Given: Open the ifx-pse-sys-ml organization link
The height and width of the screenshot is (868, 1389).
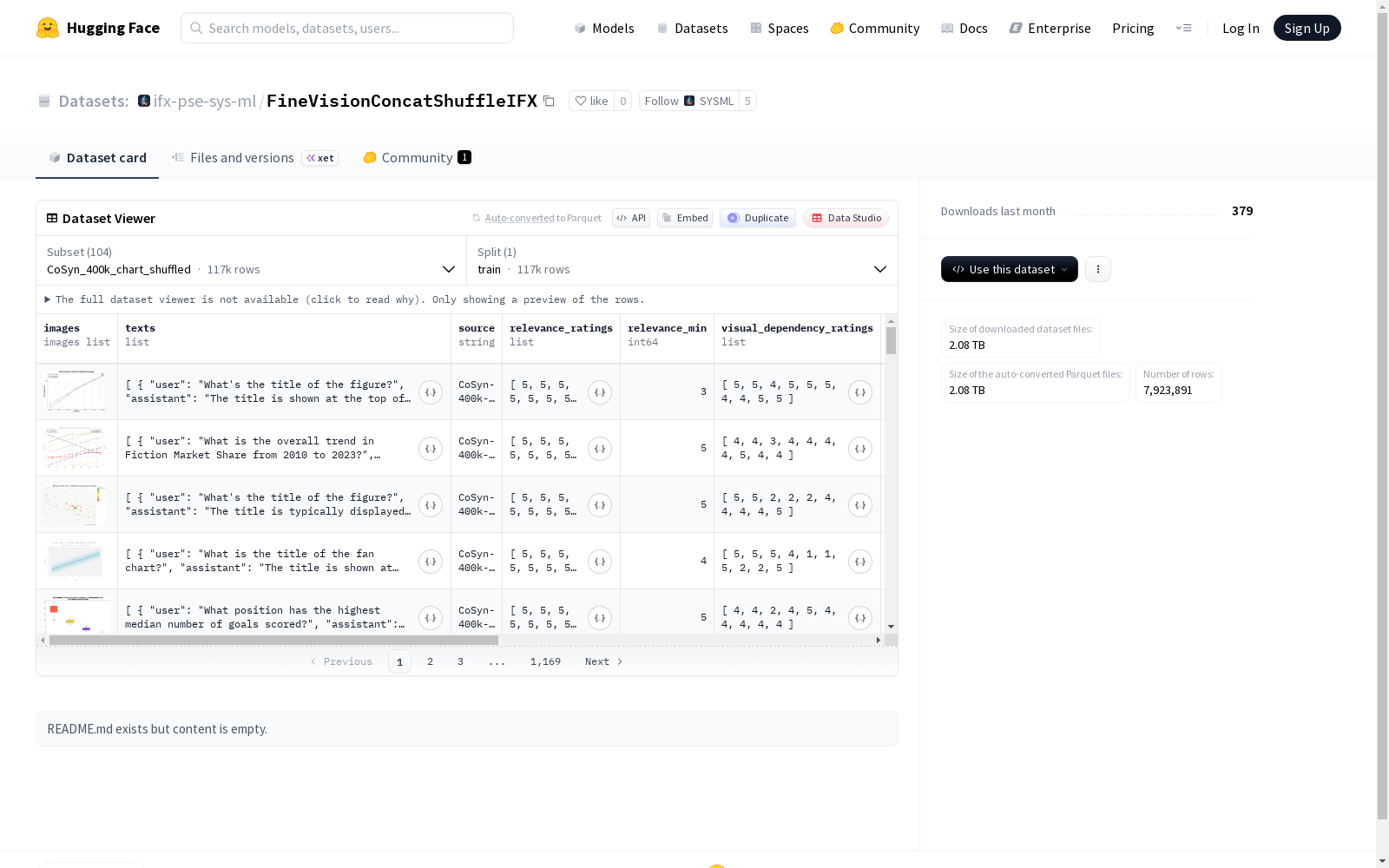Looking at the screenshot, I should point(205,101).
